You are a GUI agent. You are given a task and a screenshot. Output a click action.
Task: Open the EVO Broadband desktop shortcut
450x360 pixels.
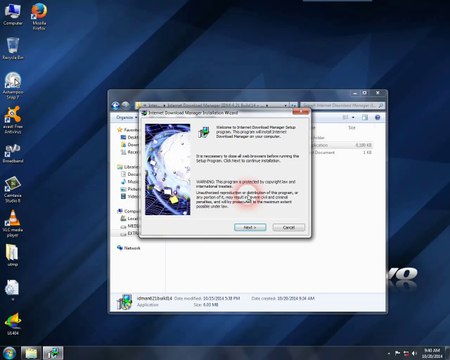coord(13,154)
